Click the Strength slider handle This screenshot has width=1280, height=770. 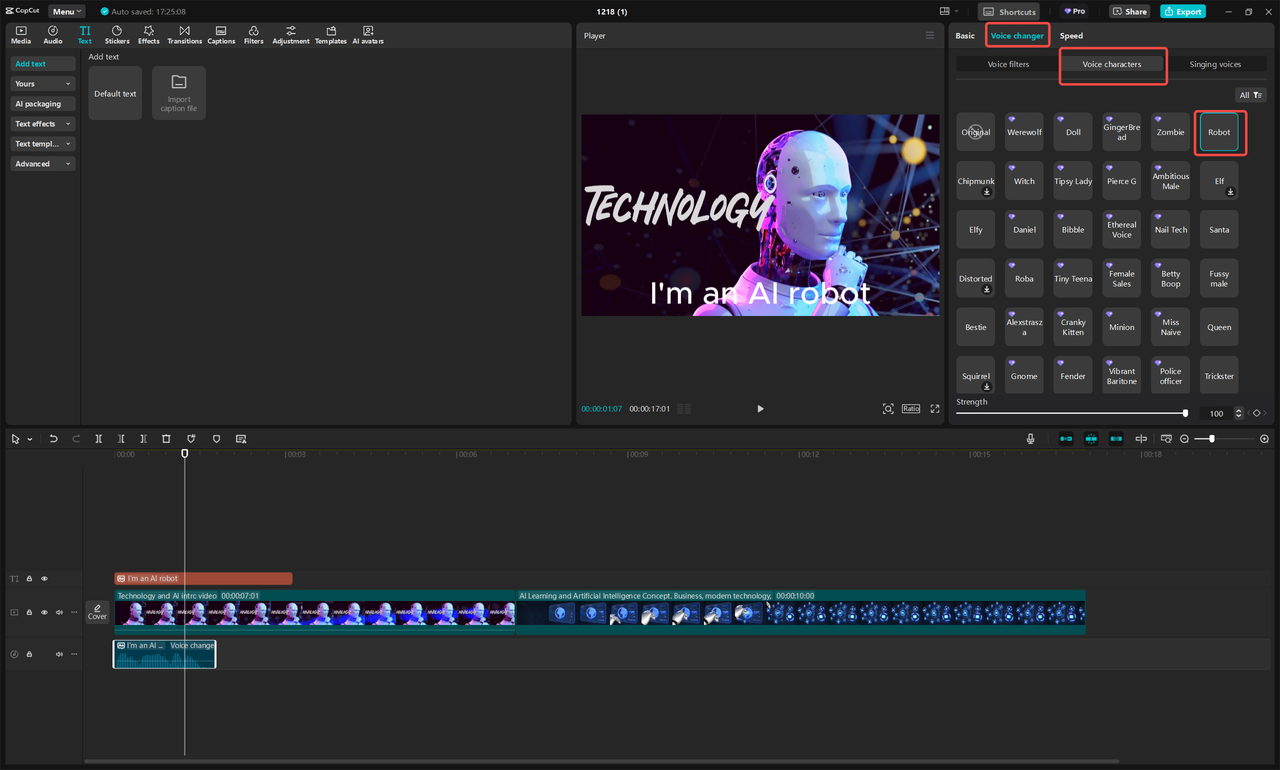coord(1185,413)
